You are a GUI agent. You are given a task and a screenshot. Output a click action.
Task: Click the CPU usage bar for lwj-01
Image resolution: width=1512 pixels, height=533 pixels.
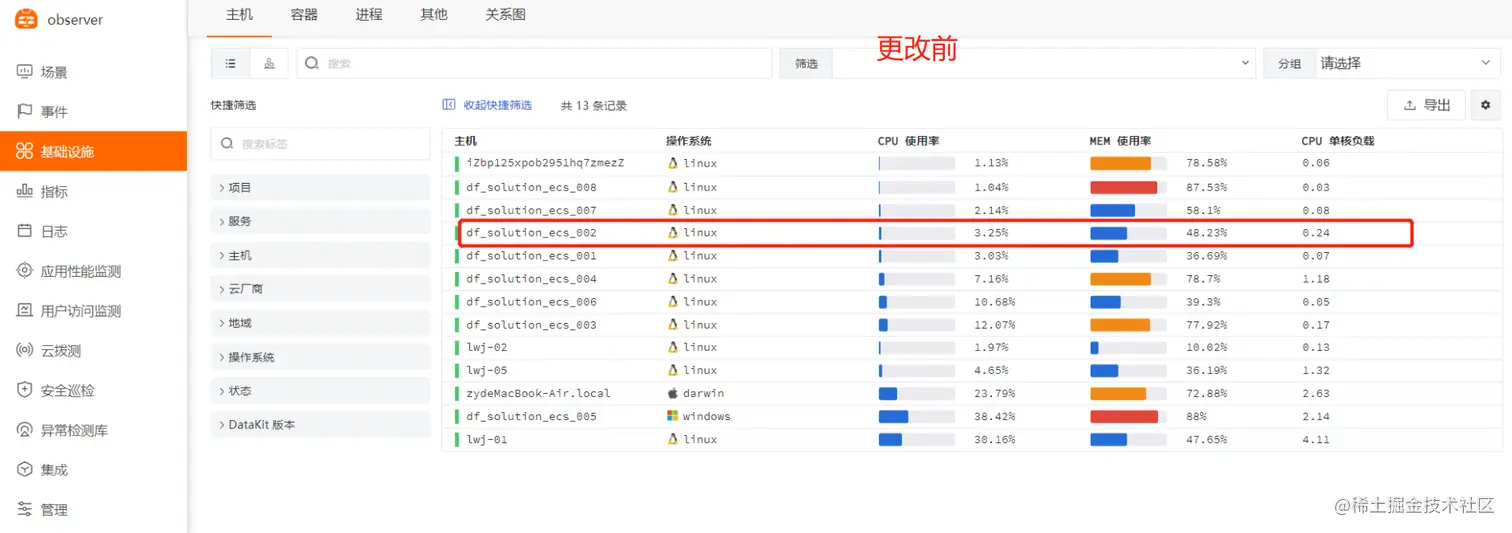click(916, 439)
